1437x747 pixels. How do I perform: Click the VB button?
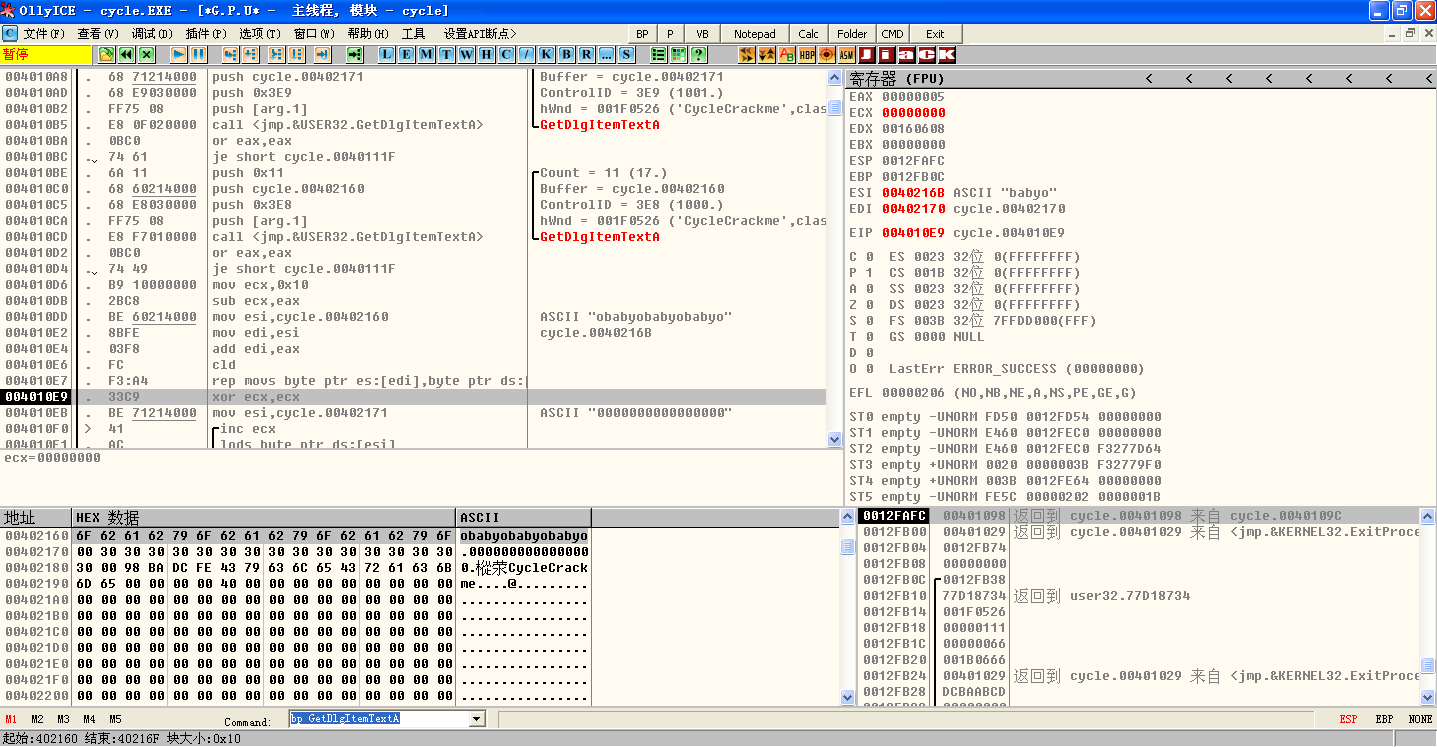click(x=702, y=34)
